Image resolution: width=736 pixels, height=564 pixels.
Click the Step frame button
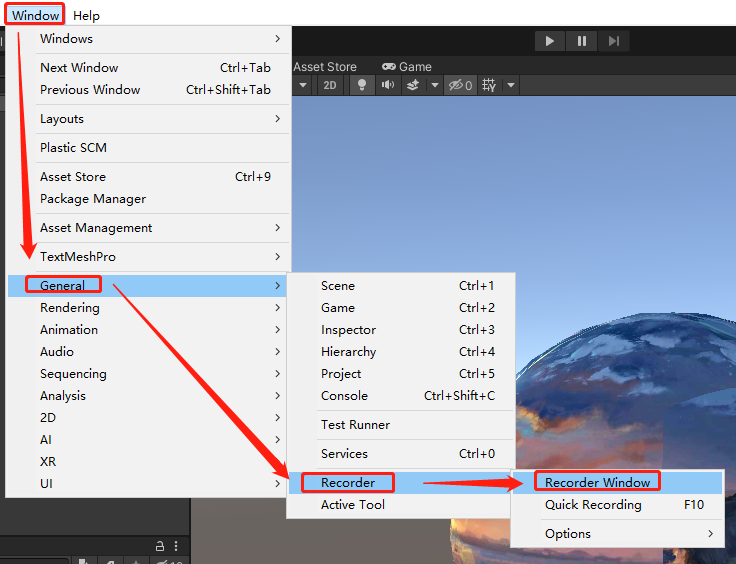pyautogui.click(x=613, y=41)
